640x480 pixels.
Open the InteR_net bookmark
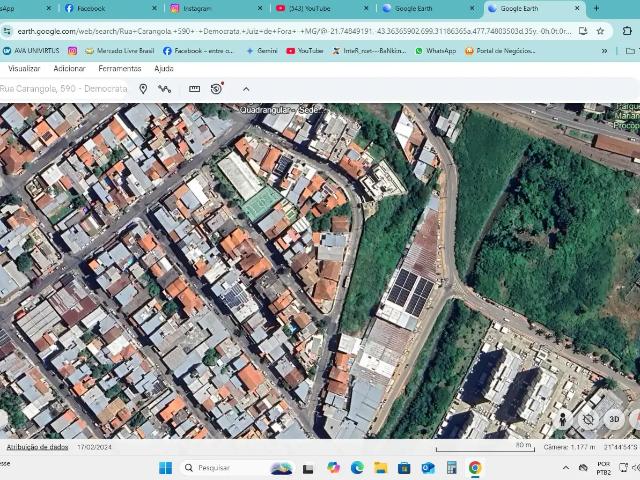369,51
